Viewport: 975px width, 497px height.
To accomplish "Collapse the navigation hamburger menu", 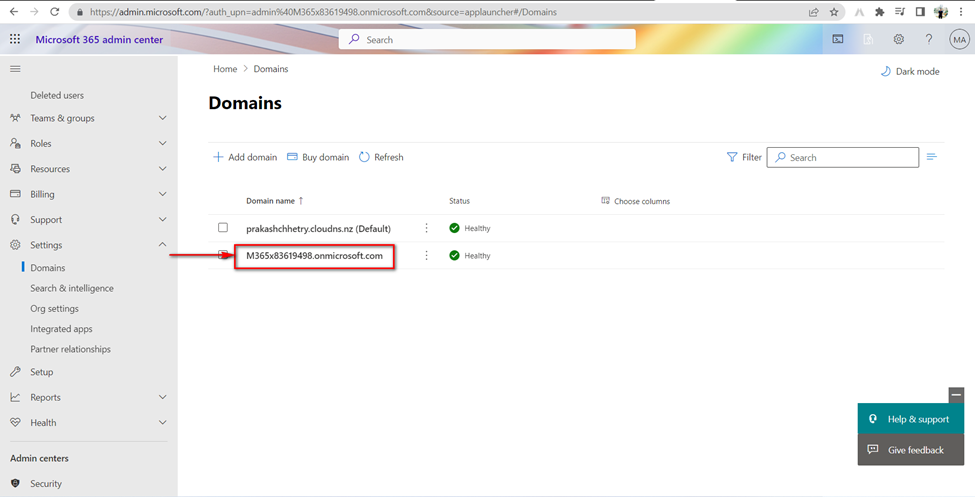I will coord(15,69).
